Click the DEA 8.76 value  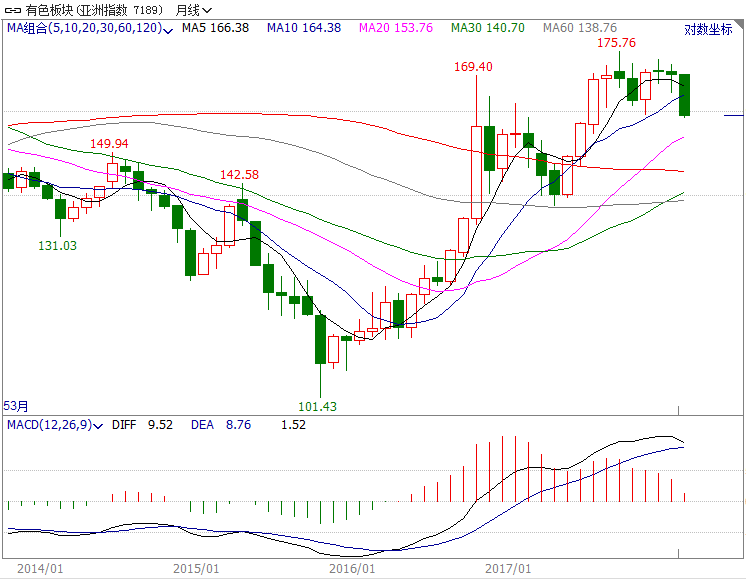tap(221, 424)
